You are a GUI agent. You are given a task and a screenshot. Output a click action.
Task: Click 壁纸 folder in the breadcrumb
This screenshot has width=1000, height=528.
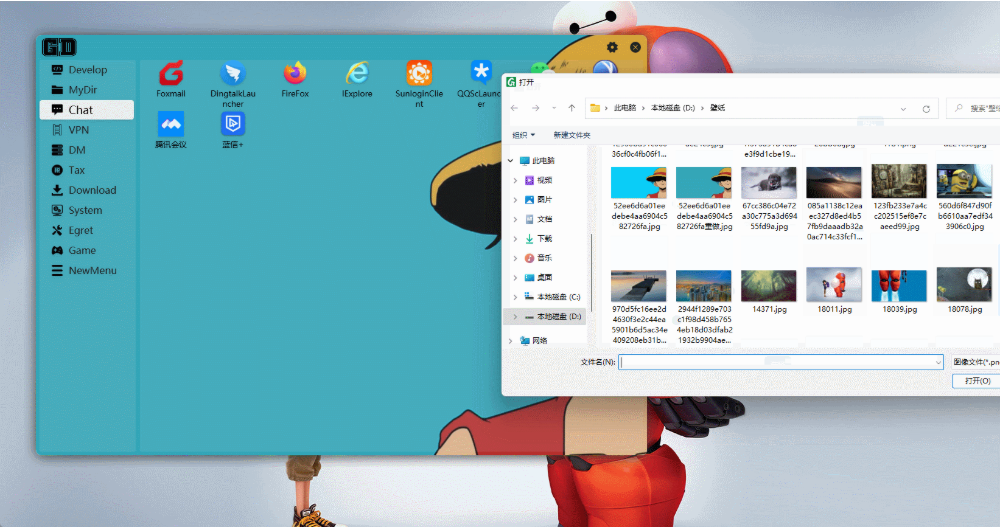pos(717,108)
